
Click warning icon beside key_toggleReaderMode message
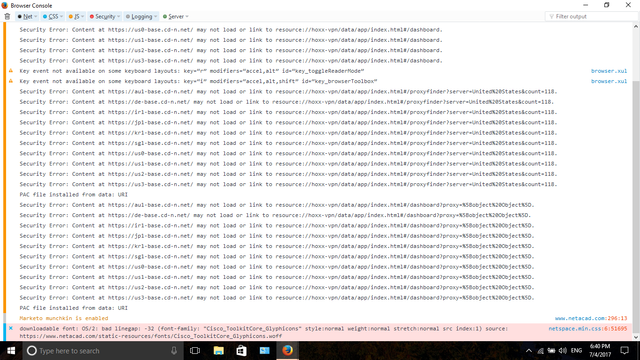[x=11, y=71]
